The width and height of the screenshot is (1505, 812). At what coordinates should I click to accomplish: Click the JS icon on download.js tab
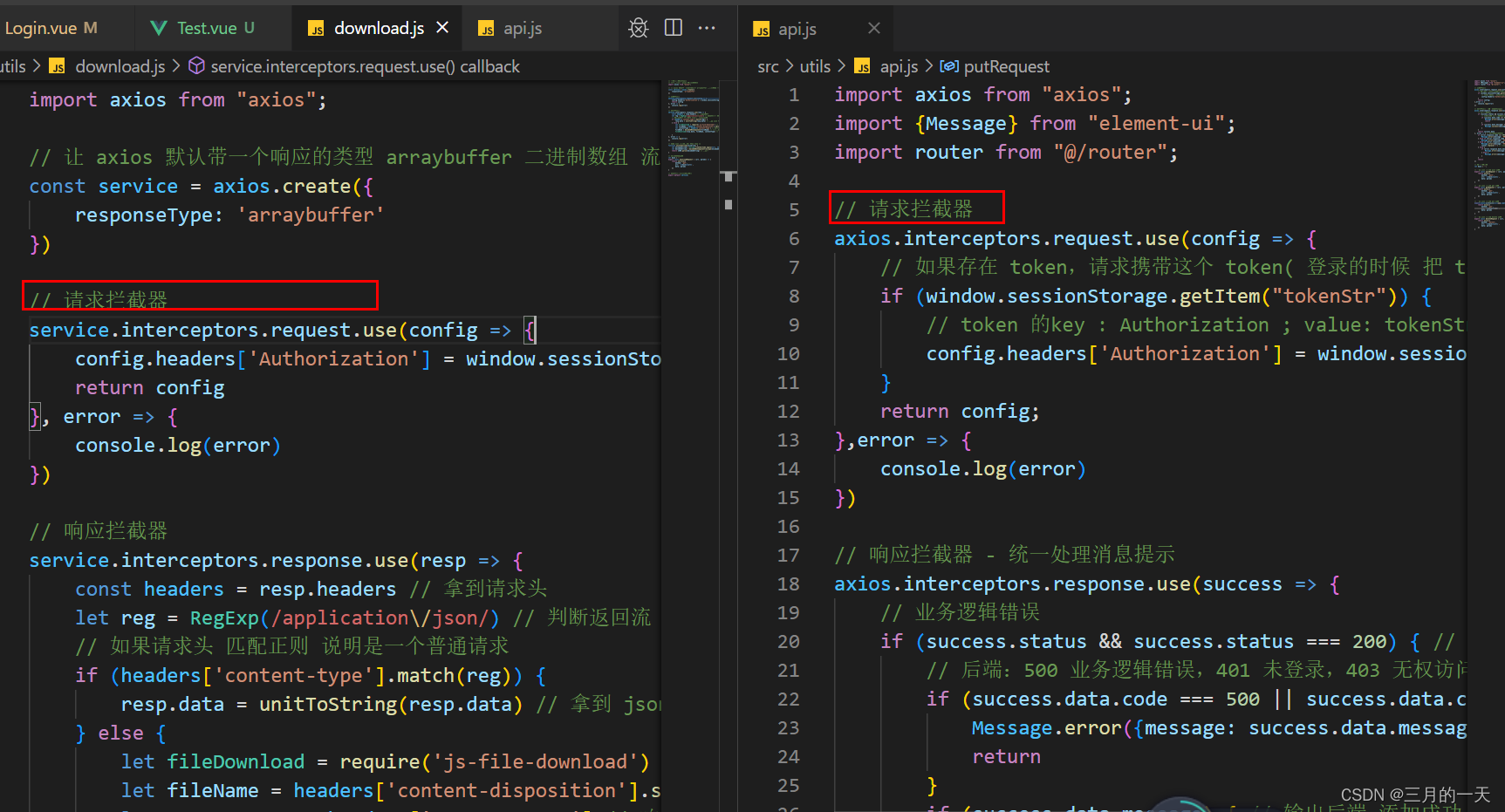point(316,29)
